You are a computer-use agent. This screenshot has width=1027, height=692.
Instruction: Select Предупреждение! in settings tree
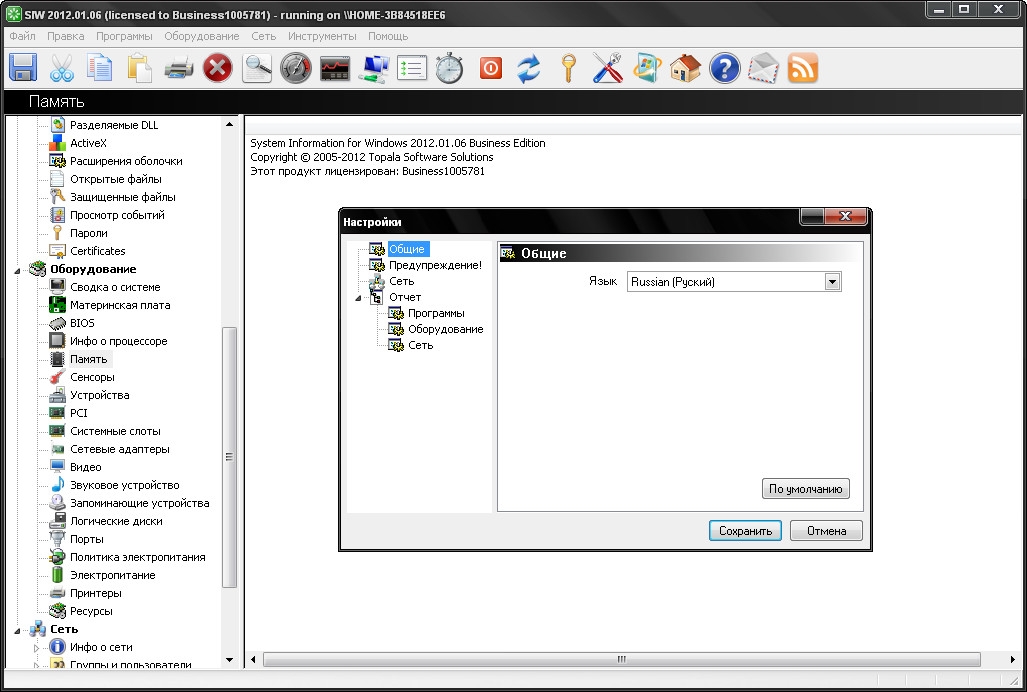click(434, 265)
